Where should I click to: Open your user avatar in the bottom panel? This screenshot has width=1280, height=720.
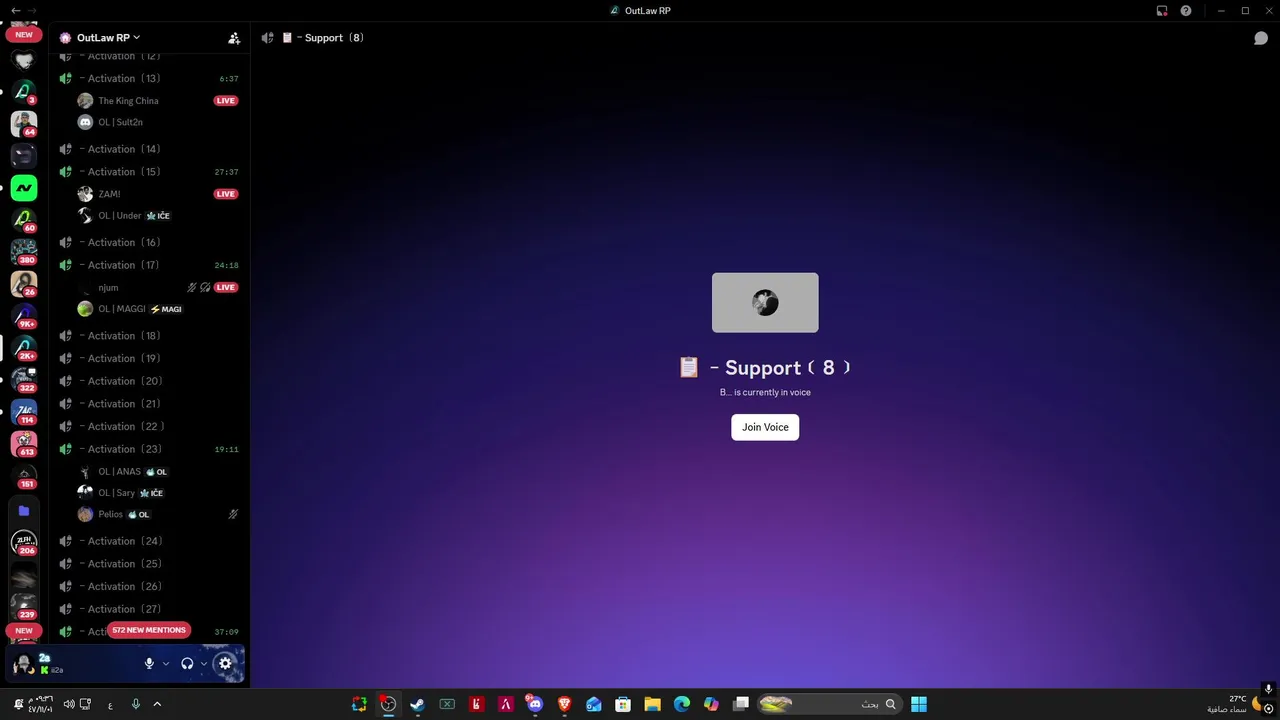pyautogui.click(x=23, y=663)
